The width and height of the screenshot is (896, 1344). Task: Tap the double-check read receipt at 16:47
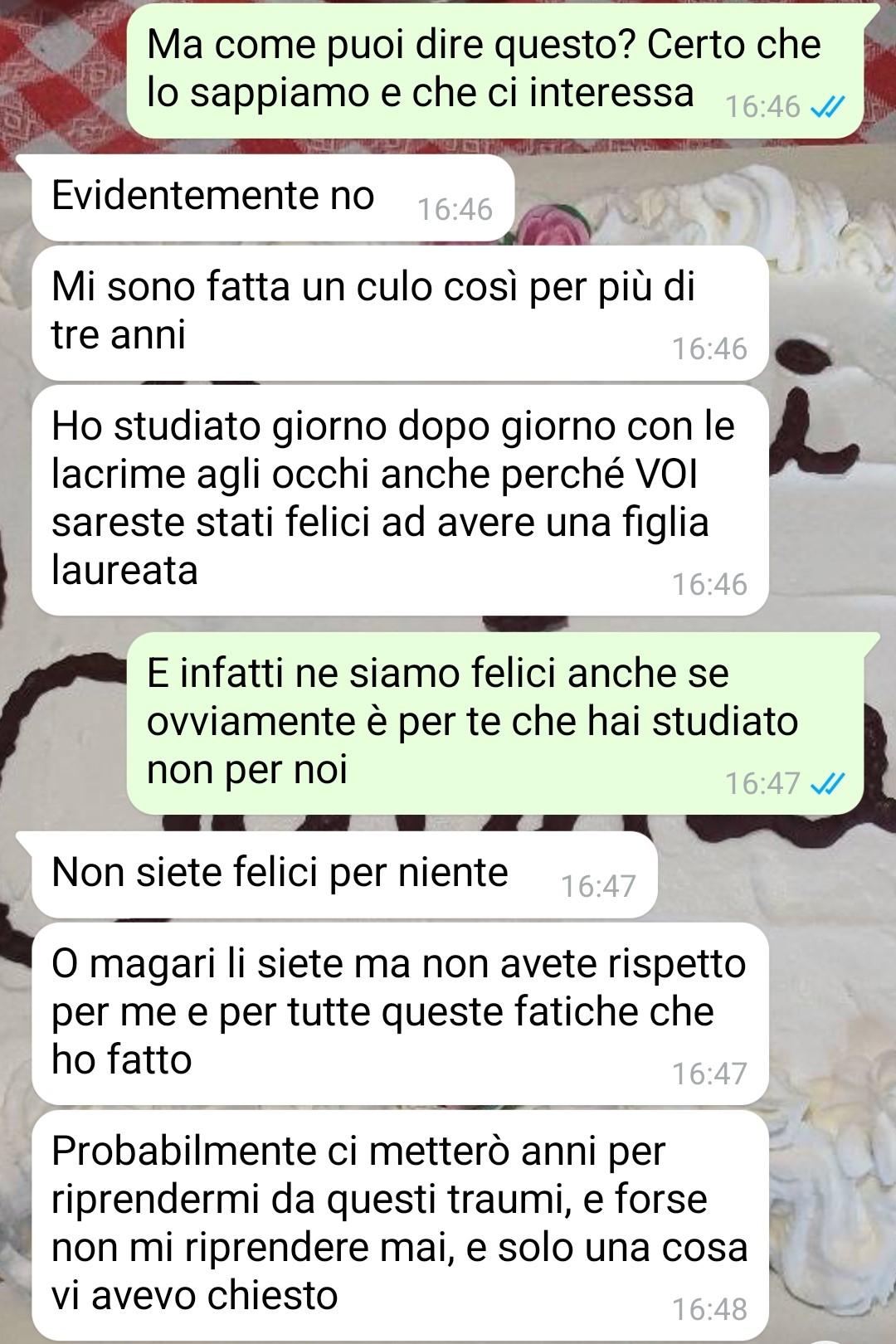(x=827, y=783)
